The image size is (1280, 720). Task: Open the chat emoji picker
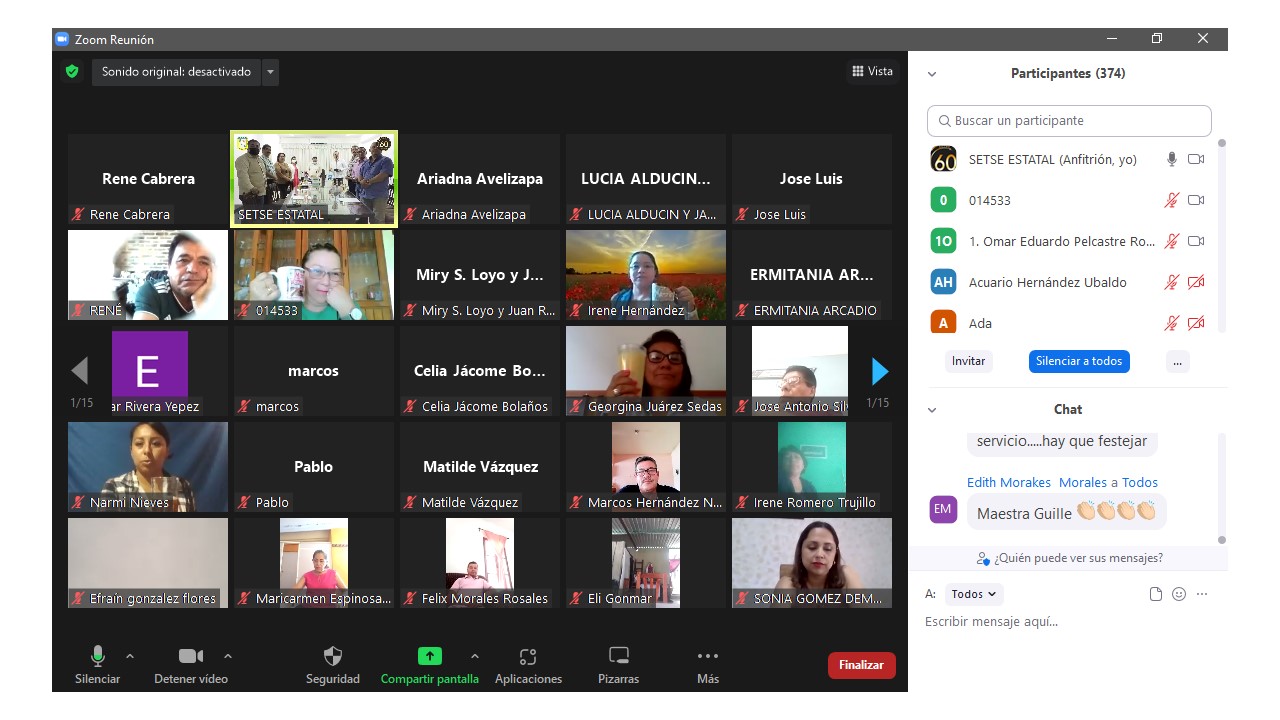pos(1179,594)
